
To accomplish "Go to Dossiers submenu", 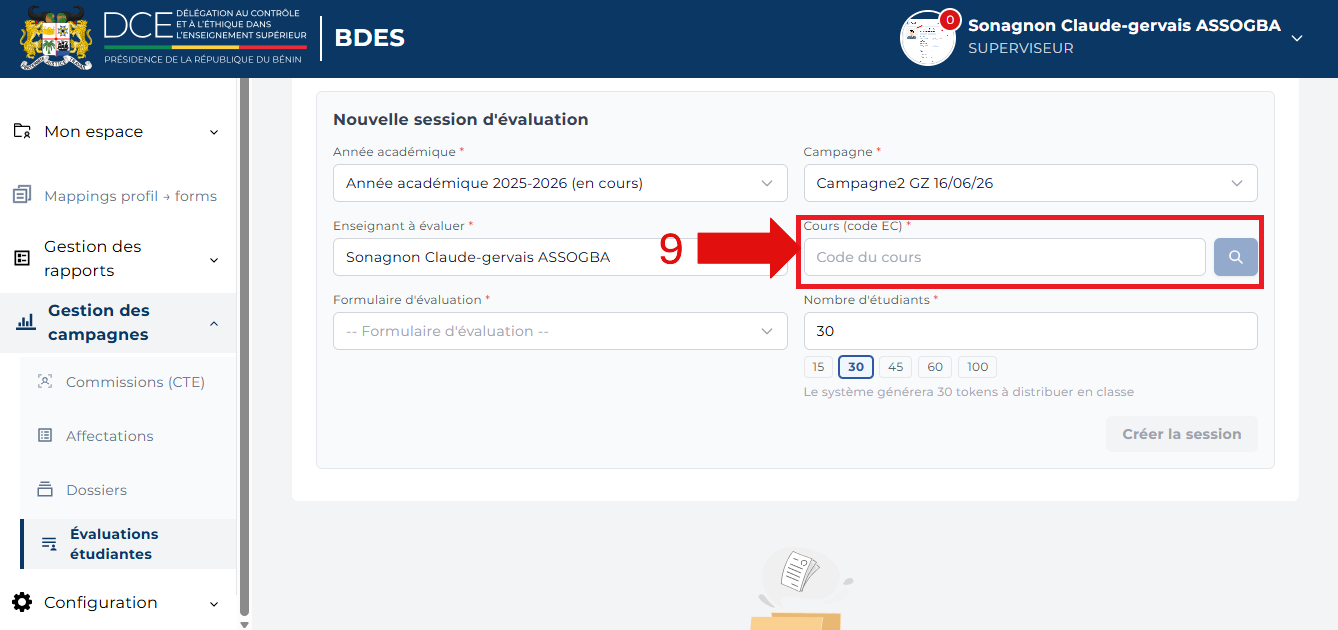I will coord(128,490).
